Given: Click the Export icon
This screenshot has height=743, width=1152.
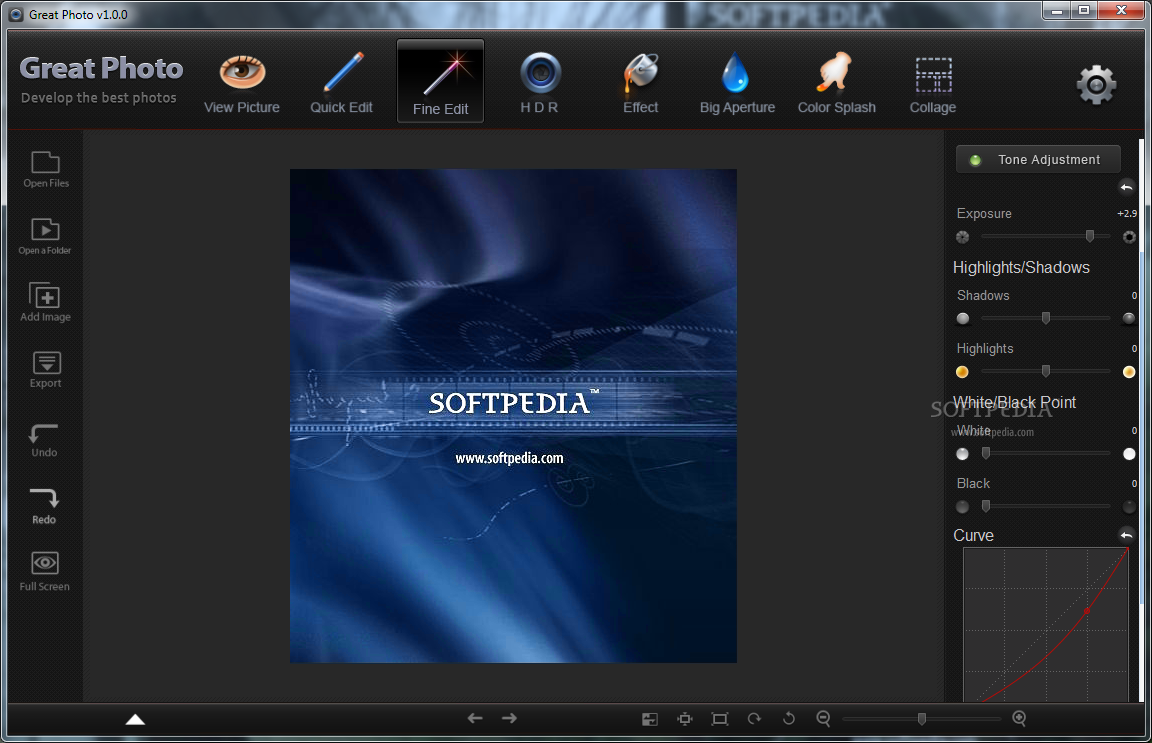Looking at the screenshot, I should click(46, 369).
